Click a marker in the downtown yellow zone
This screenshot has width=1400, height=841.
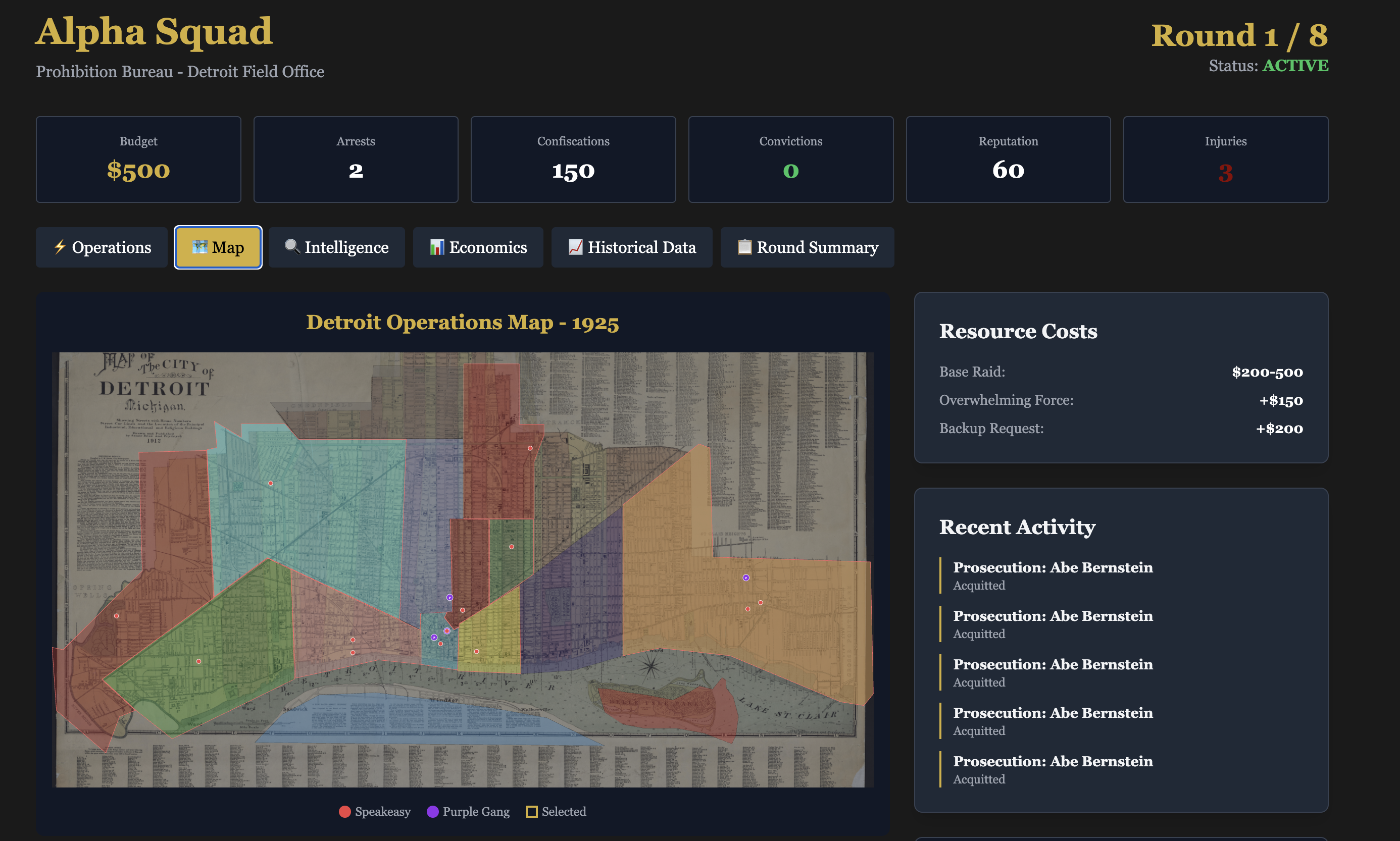click(477, 652)
